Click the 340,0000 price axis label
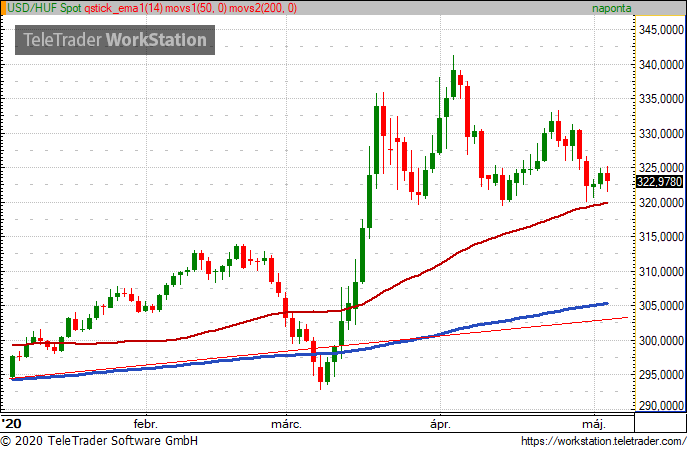Screen dimensions: 687x450 661,65
